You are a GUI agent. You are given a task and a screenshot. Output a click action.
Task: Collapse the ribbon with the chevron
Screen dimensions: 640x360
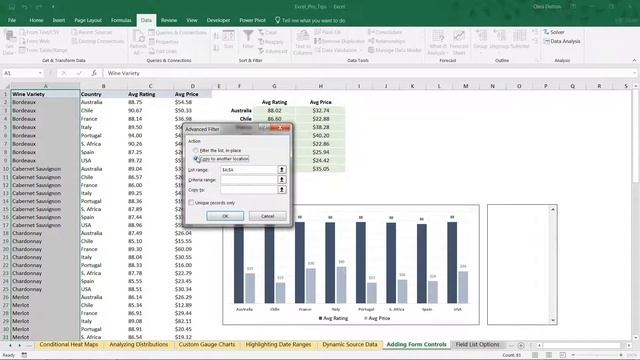click(634, 60)
